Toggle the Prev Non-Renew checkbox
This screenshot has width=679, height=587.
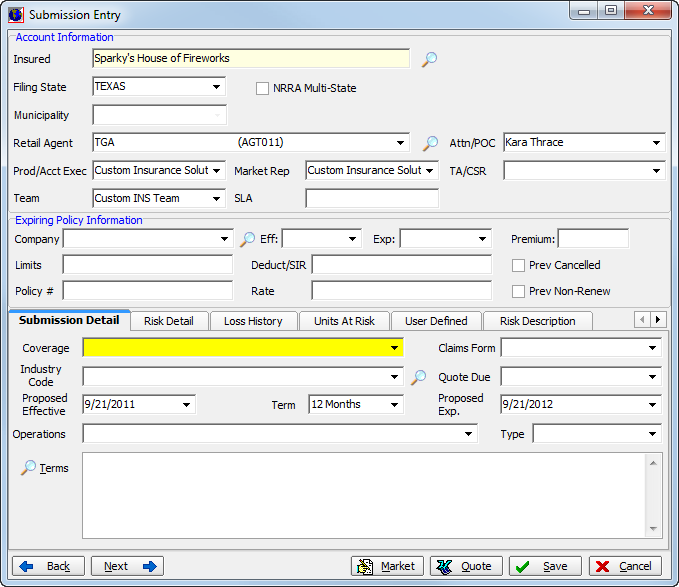(x=518, y=291)
